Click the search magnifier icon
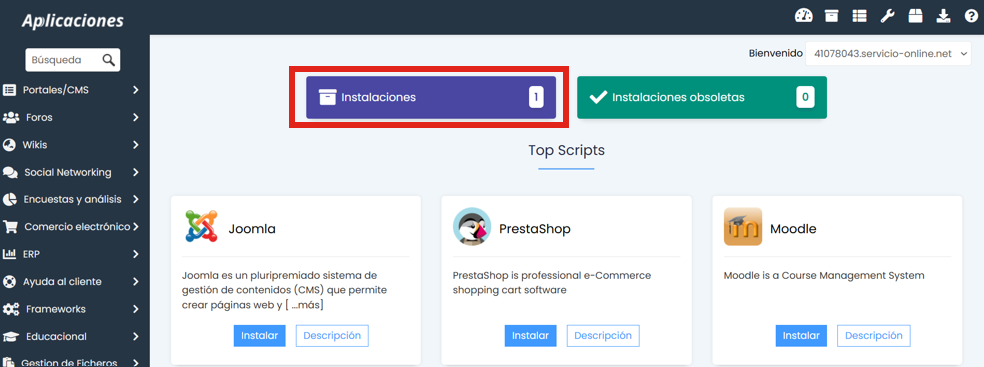 pyautogui.click(x=109, y=60)
